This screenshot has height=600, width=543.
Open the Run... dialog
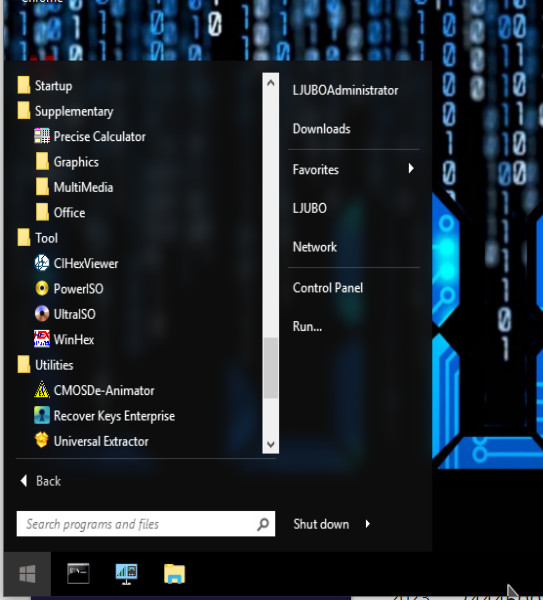pos(307,326)
